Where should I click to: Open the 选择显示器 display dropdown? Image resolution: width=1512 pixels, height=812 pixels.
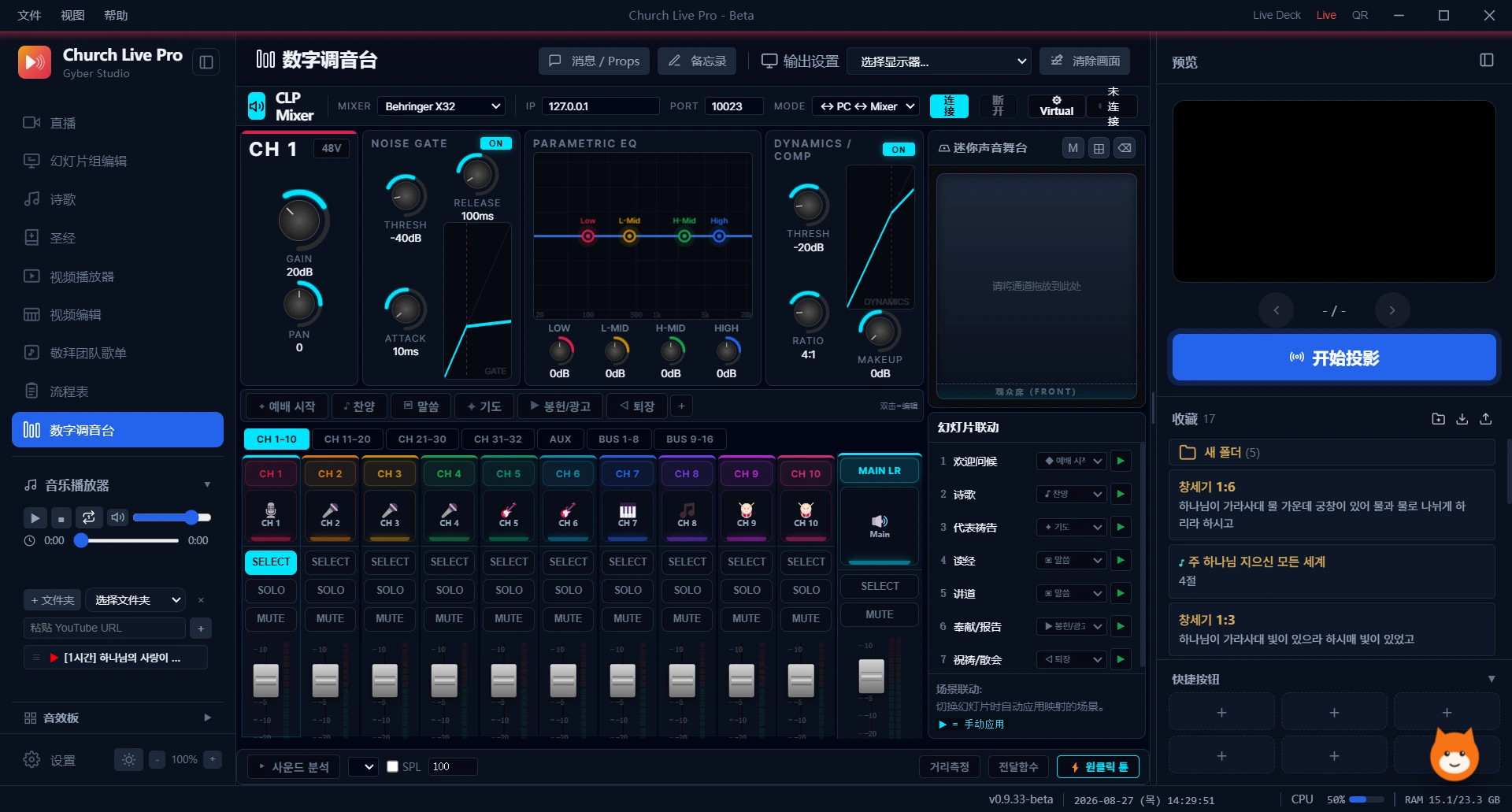pyautogui.click(x=939, y=61)
